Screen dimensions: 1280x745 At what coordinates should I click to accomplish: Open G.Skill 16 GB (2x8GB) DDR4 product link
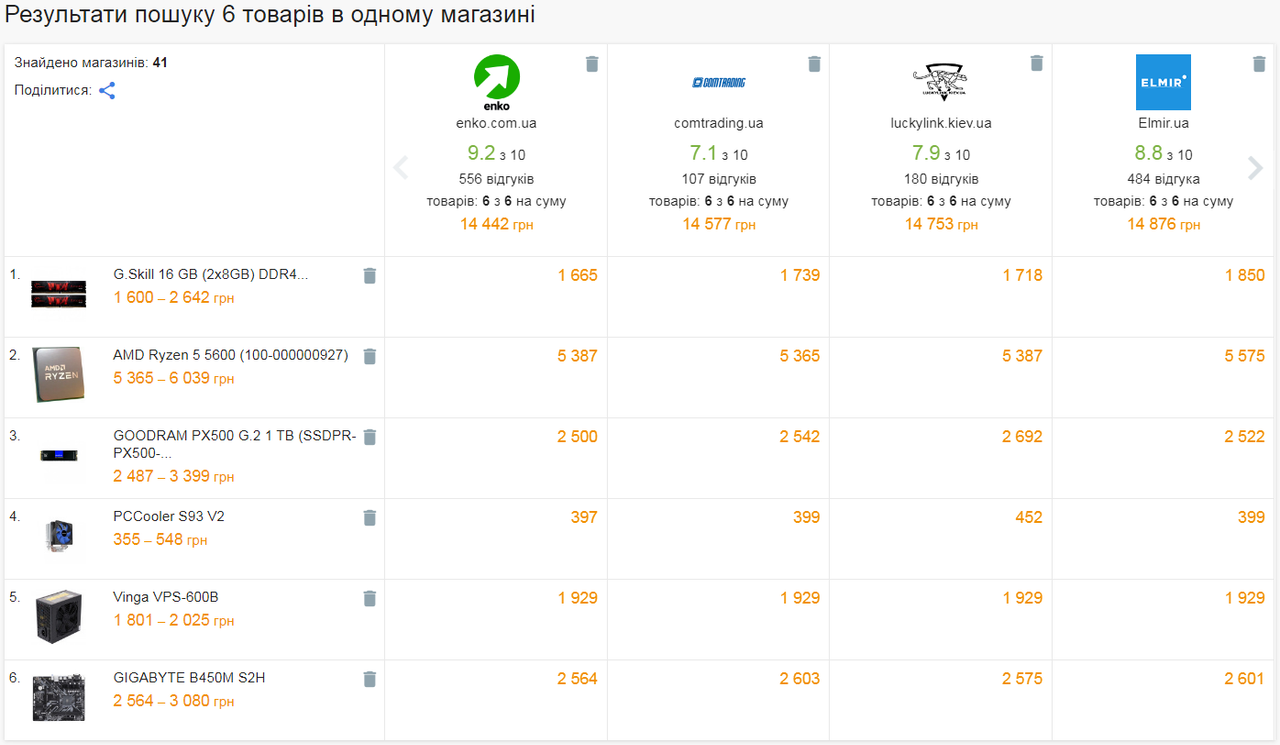(211, 275)
